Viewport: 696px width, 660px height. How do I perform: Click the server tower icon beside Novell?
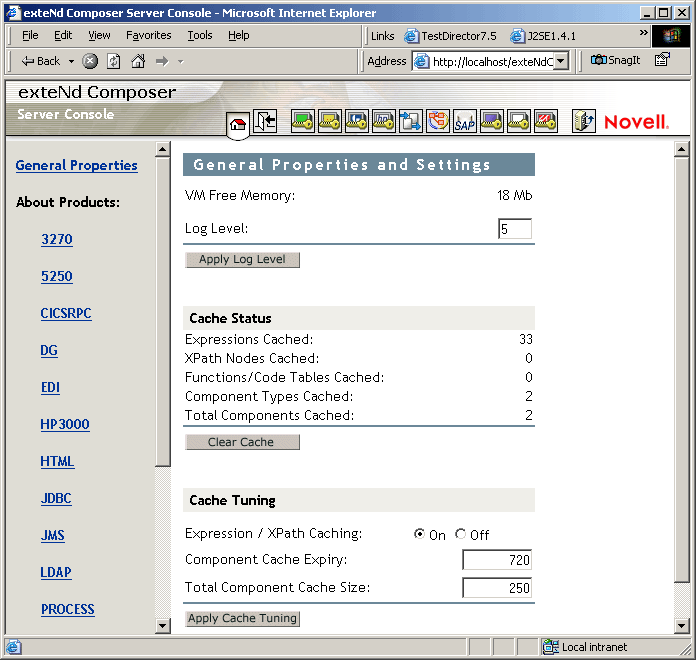tap(584, 121)
